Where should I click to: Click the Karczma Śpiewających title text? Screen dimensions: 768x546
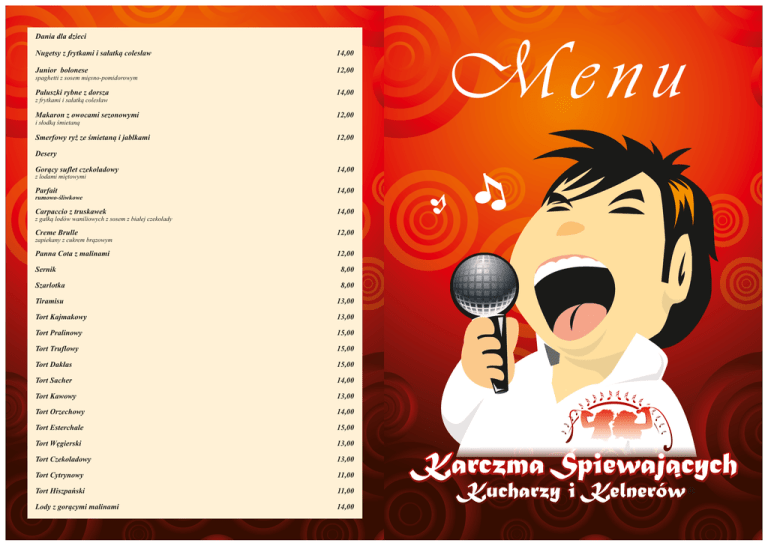(x=577, y=465)
